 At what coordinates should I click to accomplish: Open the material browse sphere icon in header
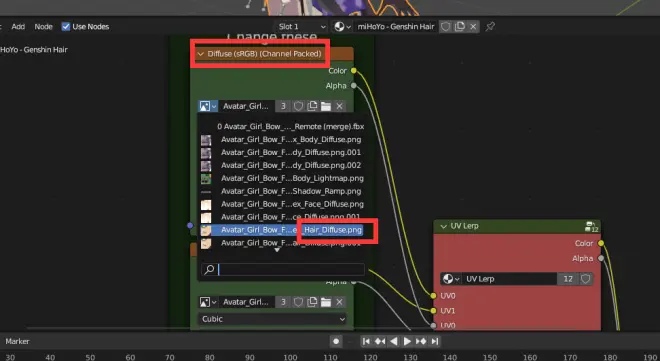(x=343, y=27)
